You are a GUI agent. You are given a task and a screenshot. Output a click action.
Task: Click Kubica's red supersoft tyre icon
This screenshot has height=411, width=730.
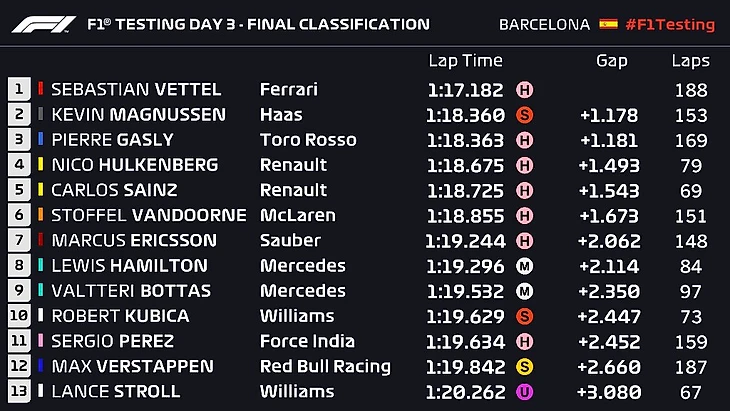click(x=524, y=316)
